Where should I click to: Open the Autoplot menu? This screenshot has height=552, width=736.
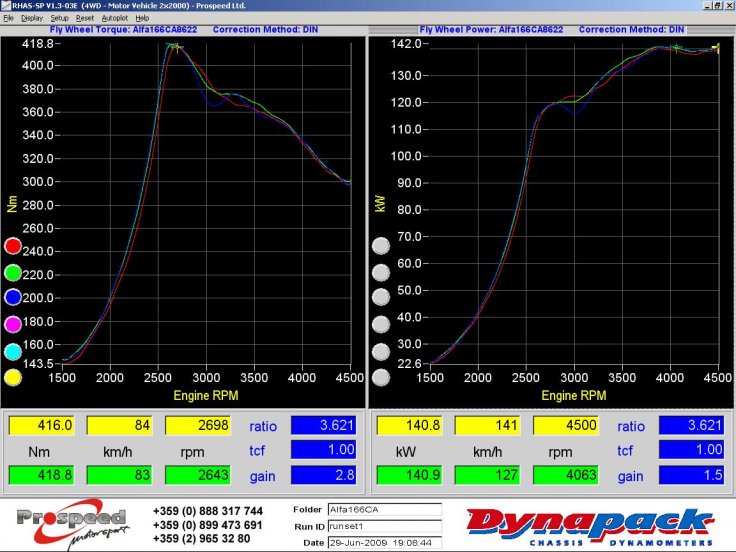(x=115, y=18)
